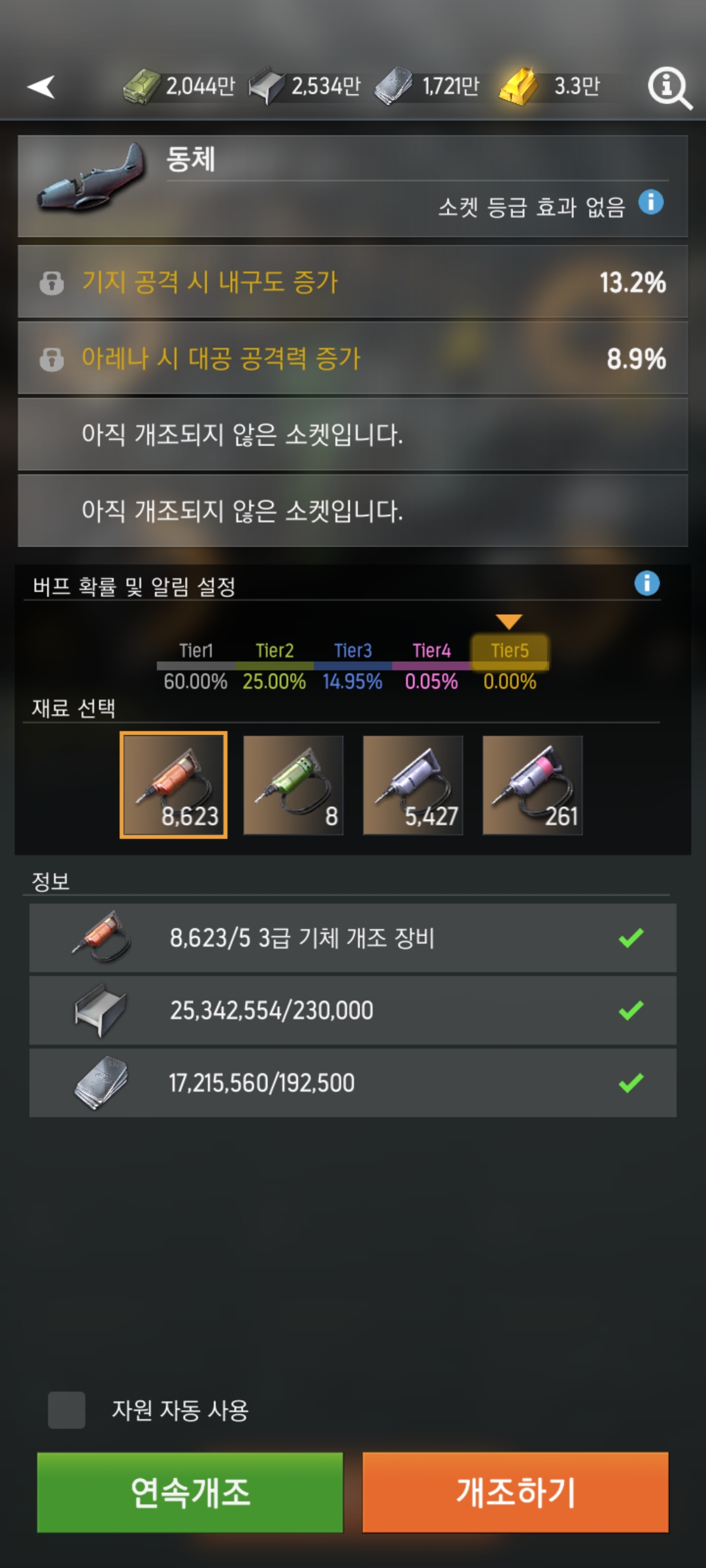The width and height of the screenshot is (706, 1568).
Task: Select the purple tool with 5,427 count
Action: pos(413,785)
